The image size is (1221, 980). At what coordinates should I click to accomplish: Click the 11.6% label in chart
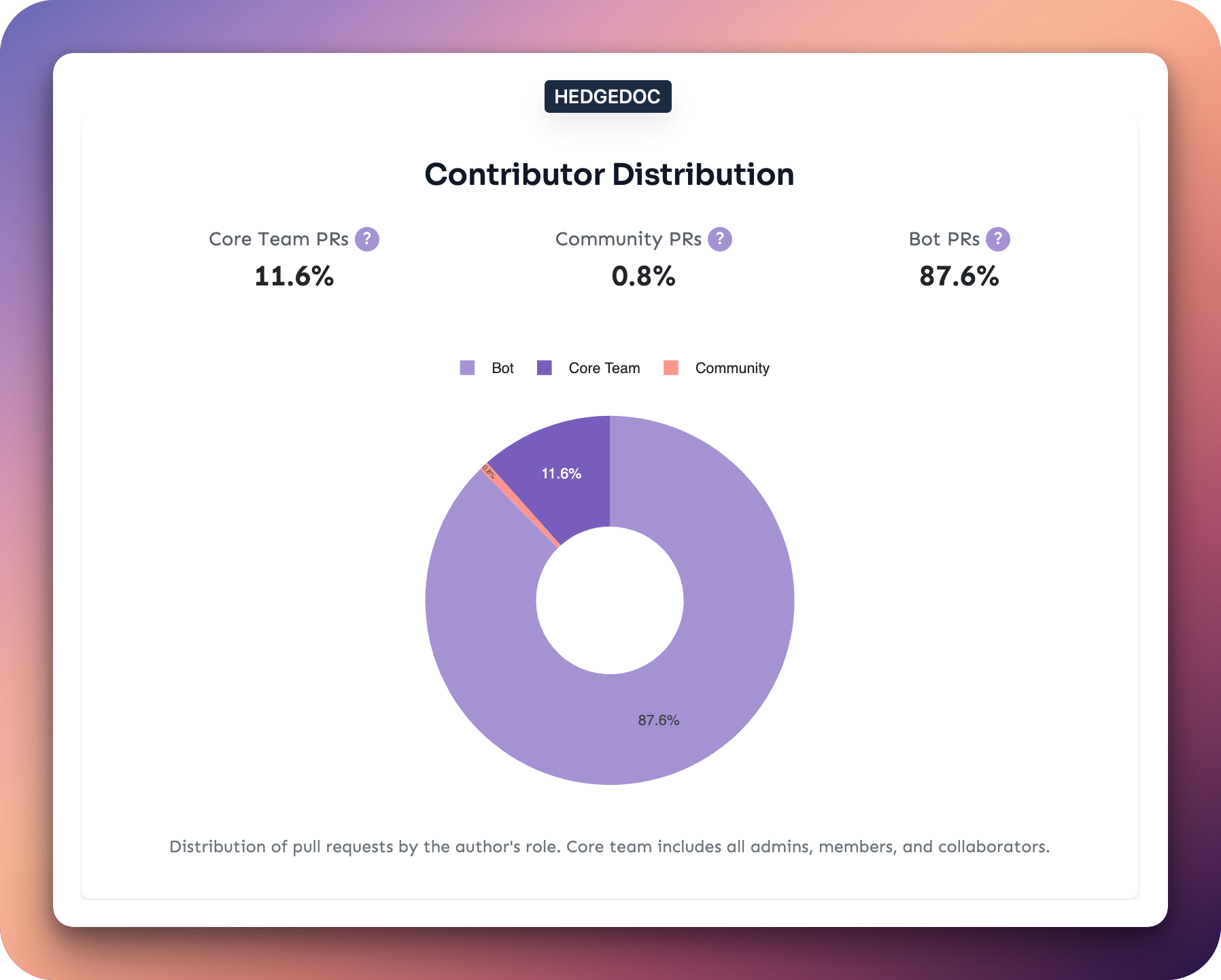(562, 474)
